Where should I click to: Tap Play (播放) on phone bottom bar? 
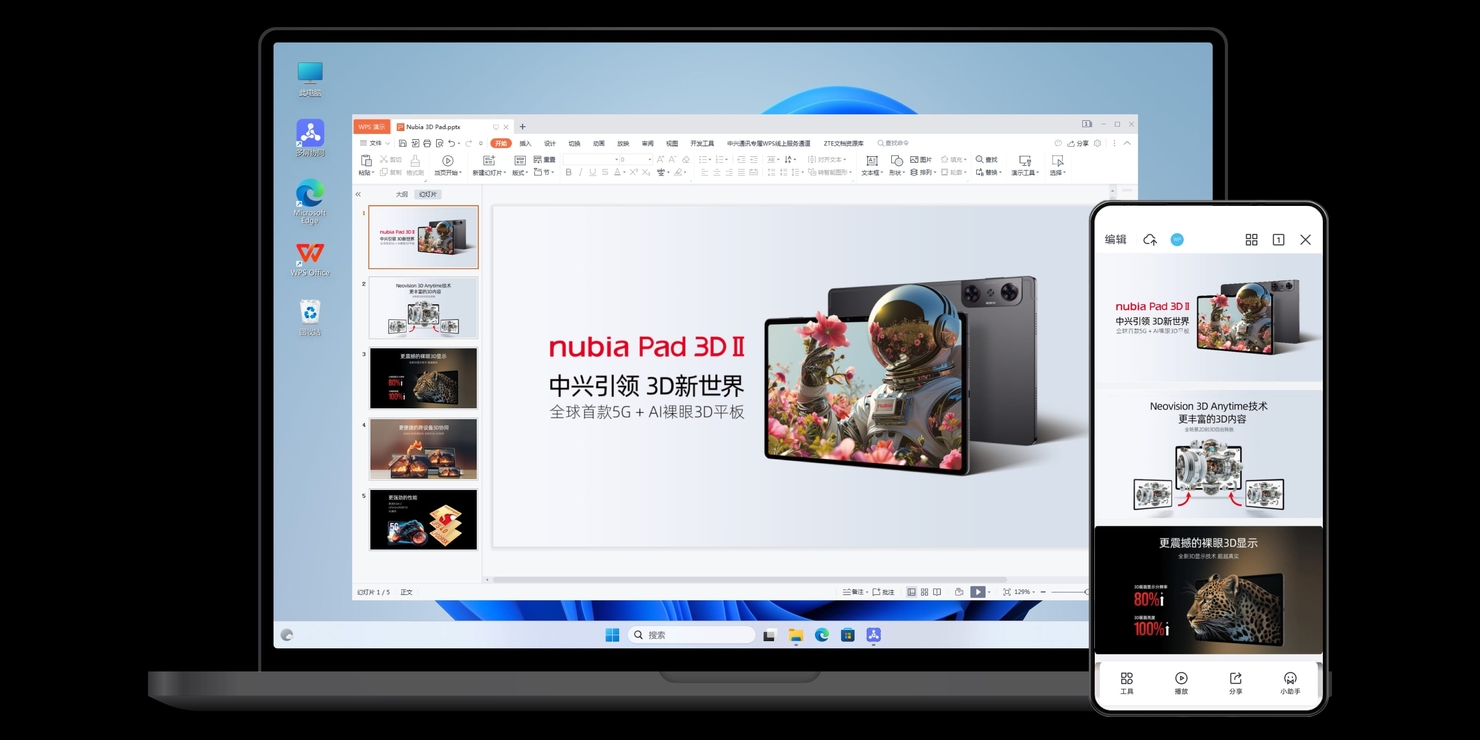pos(1181,683)
